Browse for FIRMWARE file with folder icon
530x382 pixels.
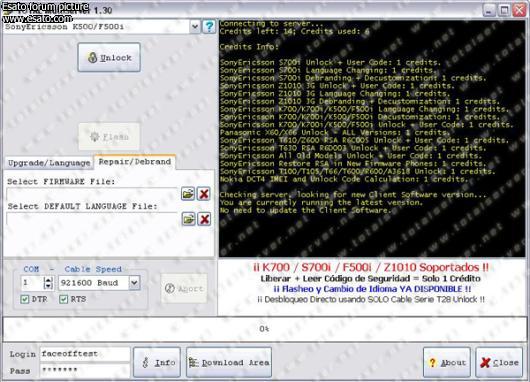(x=188, y=194)
